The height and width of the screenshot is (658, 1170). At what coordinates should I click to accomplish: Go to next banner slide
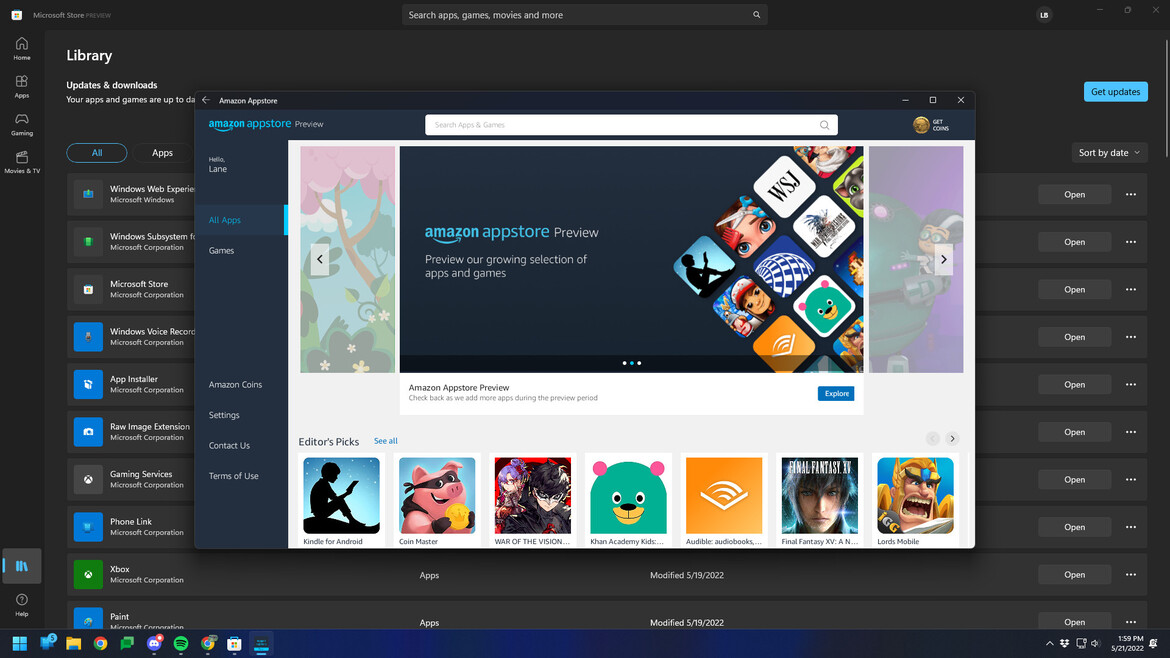[943, 260]
